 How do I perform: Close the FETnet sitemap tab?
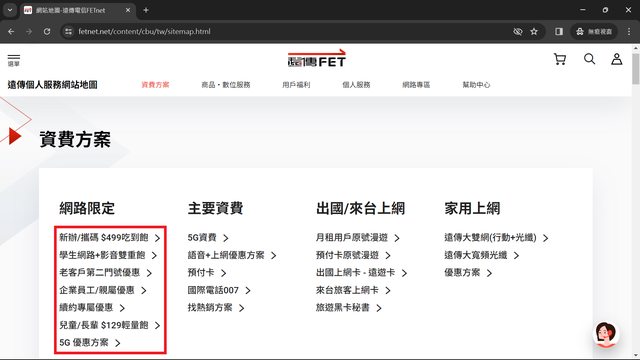click(x=128, y=10)
